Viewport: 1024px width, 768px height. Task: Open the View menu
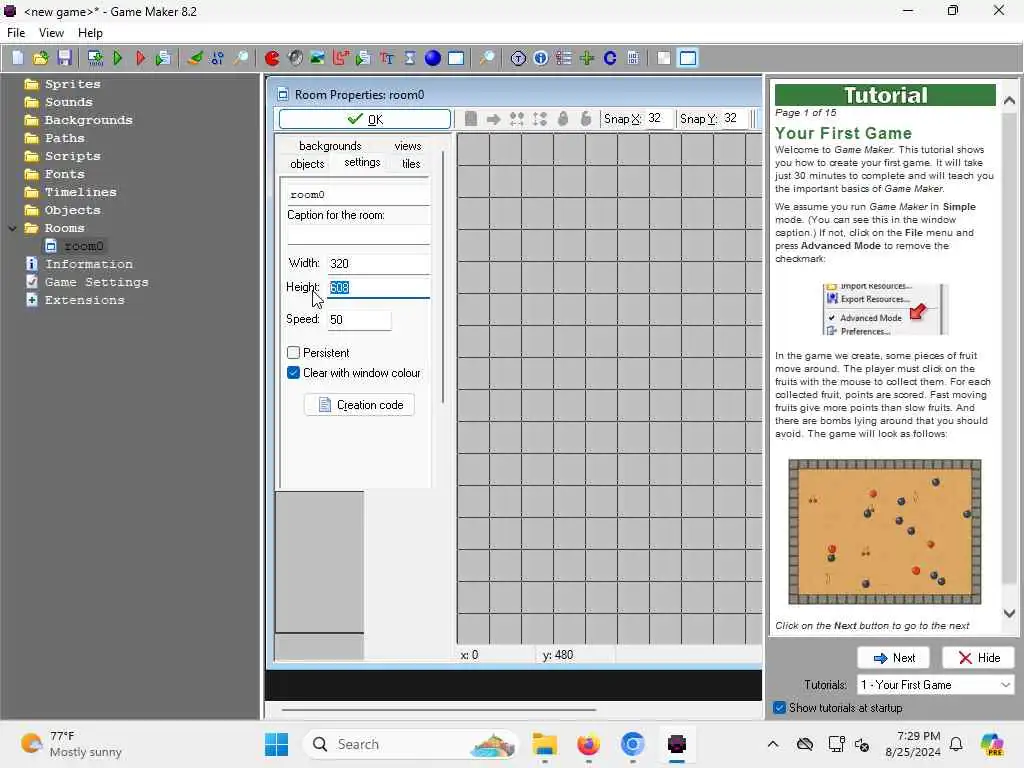51,33
